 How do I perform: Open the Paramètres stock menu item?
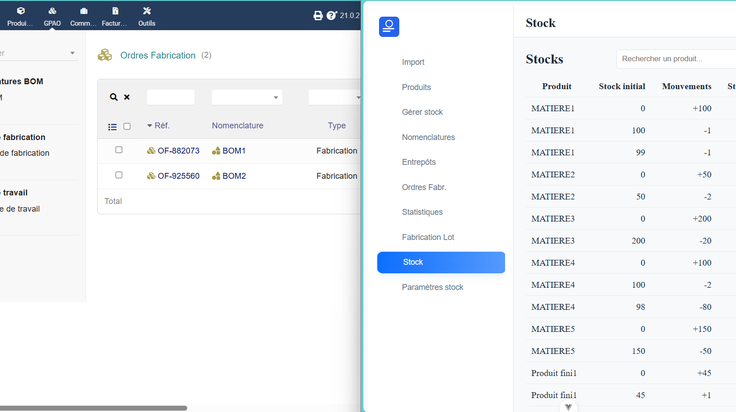point(432,287)
